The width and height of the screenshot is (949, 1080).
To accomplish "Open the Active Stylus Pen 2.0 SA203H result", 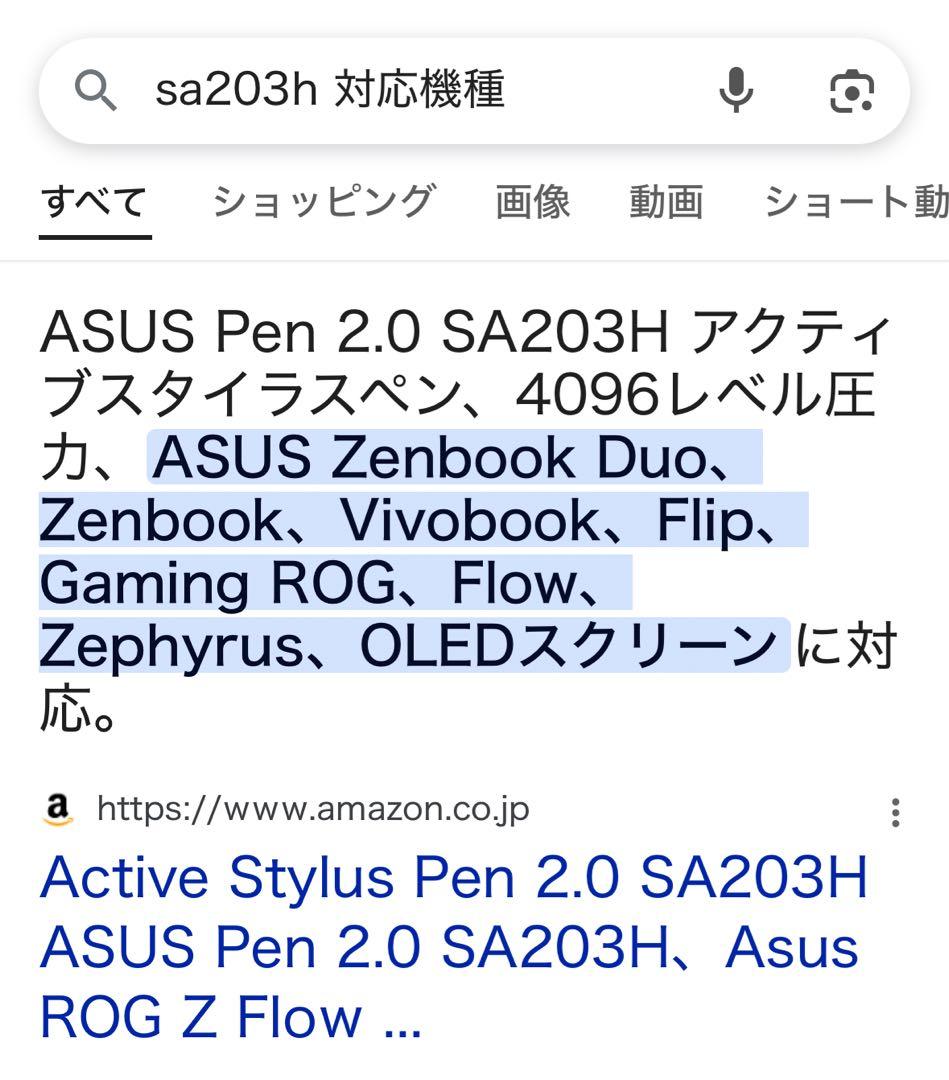I will [450, 945].
